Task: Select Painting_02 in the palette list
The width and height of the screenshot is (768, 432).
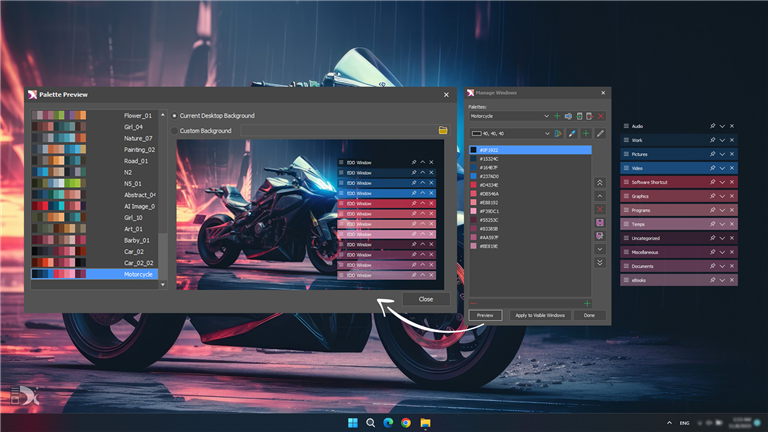Action: tap(95, 149)
